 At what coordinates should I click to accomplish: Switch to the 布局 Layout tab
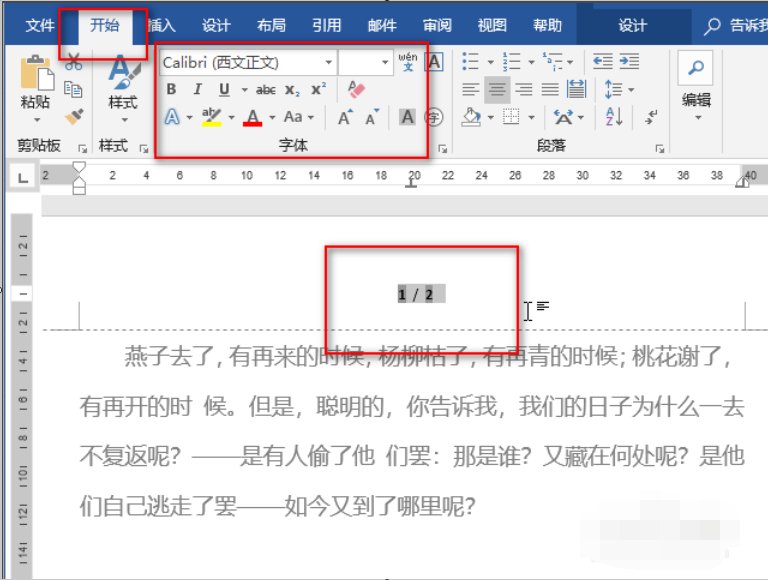point(271,24)
